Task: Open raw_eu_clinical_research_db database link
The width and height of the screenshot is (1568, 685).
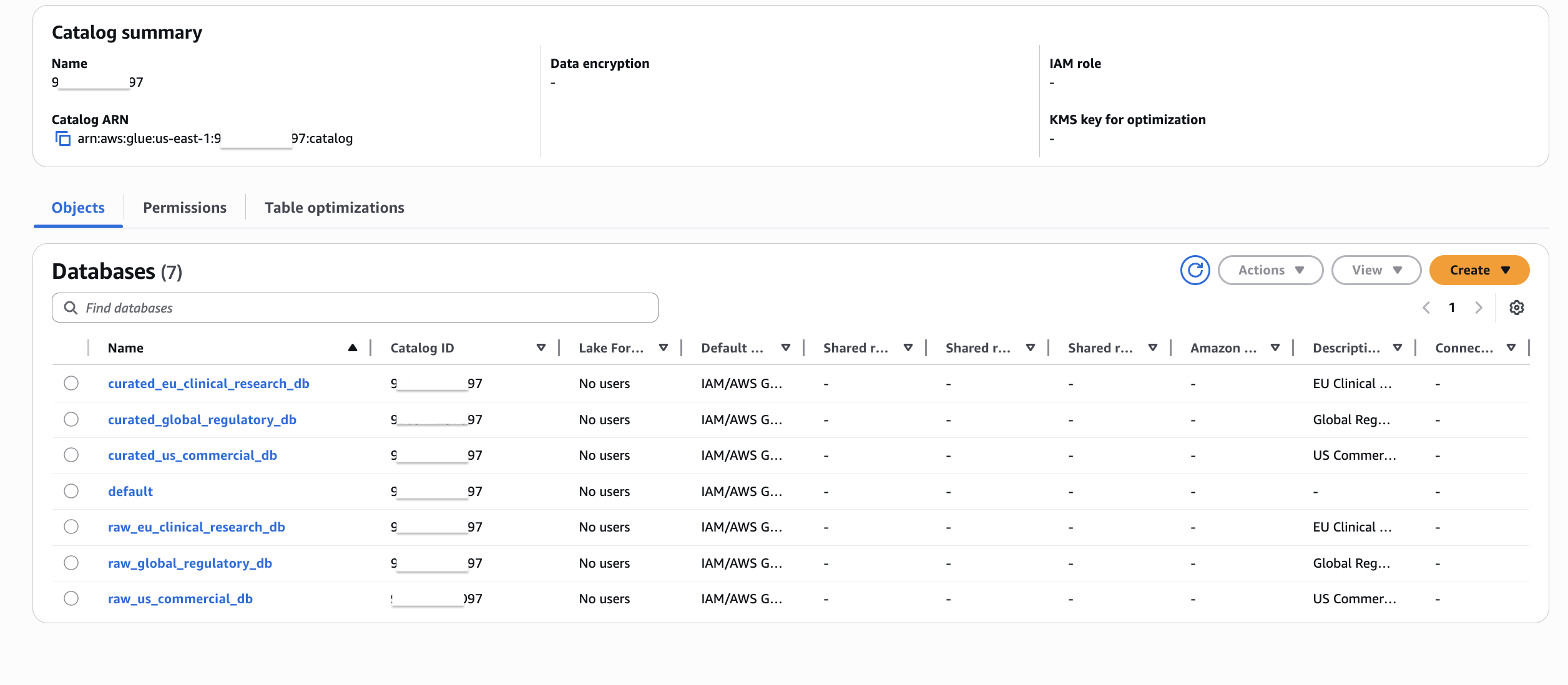Action: coord(197,527)
